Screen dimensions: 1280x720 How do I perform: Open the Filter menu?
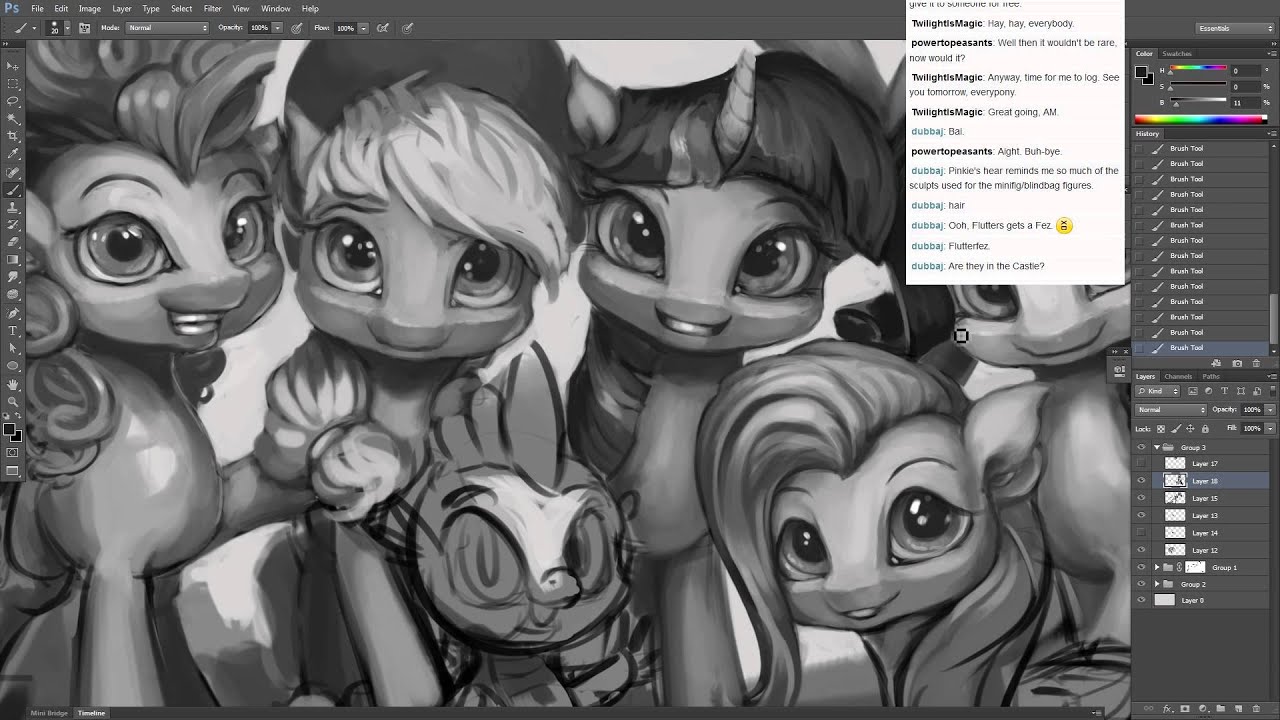[x=212, y=9]
